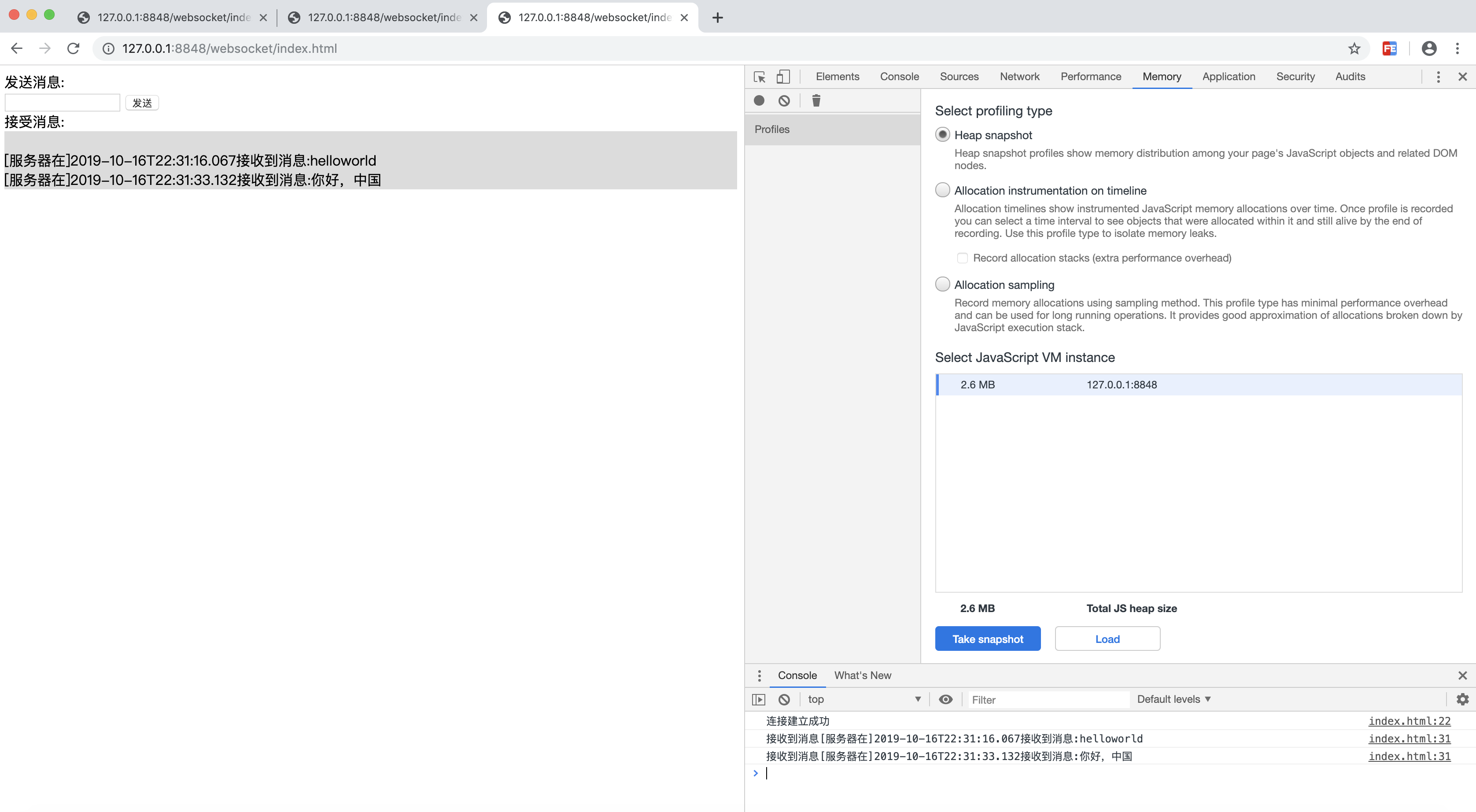The image size is (1476, 812).
Task: Switch to the Sources tab
Action: click(959, 77)
